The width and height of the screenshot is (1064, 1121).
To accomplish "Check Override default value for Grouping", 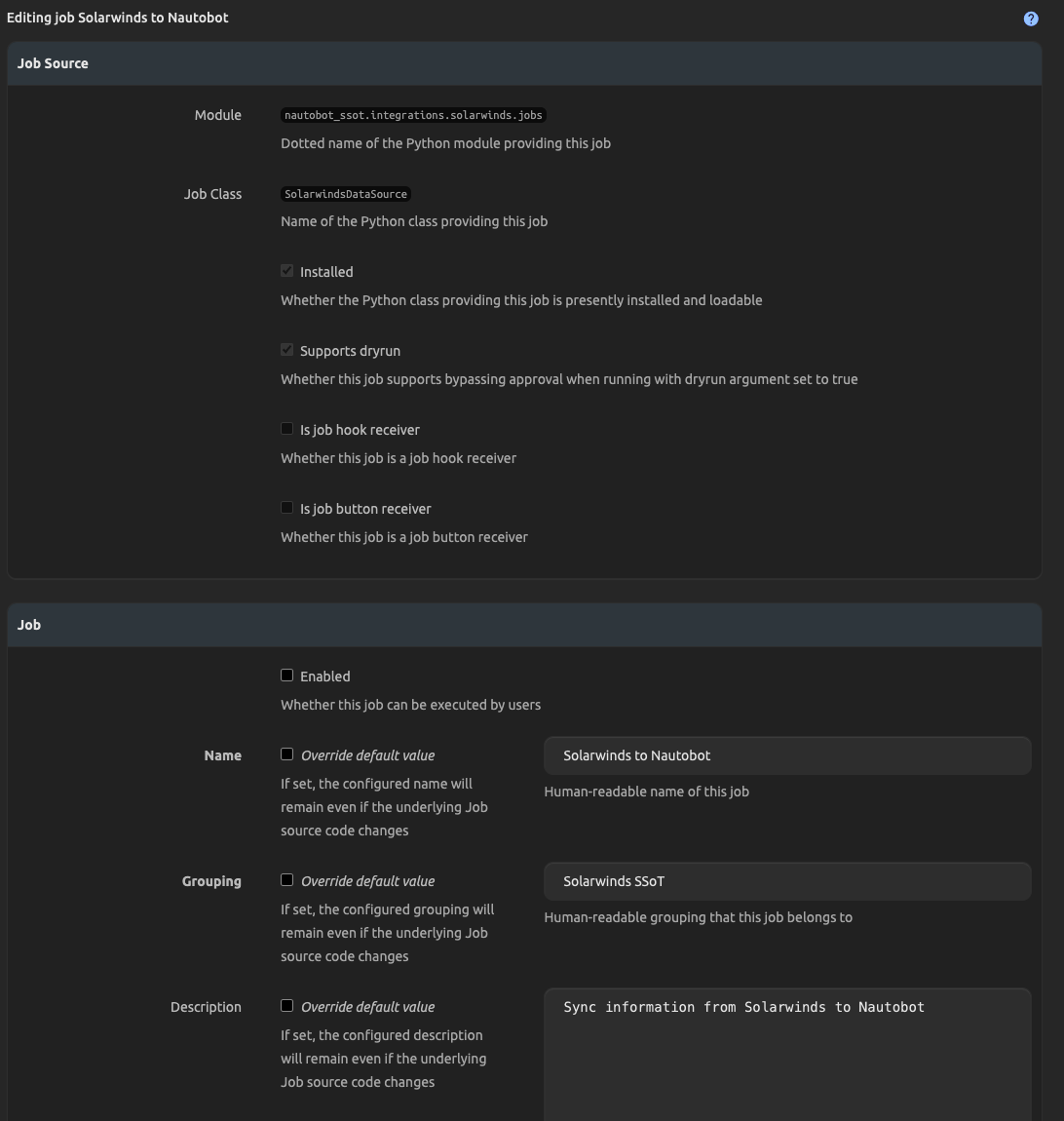I will coord(287,880).
